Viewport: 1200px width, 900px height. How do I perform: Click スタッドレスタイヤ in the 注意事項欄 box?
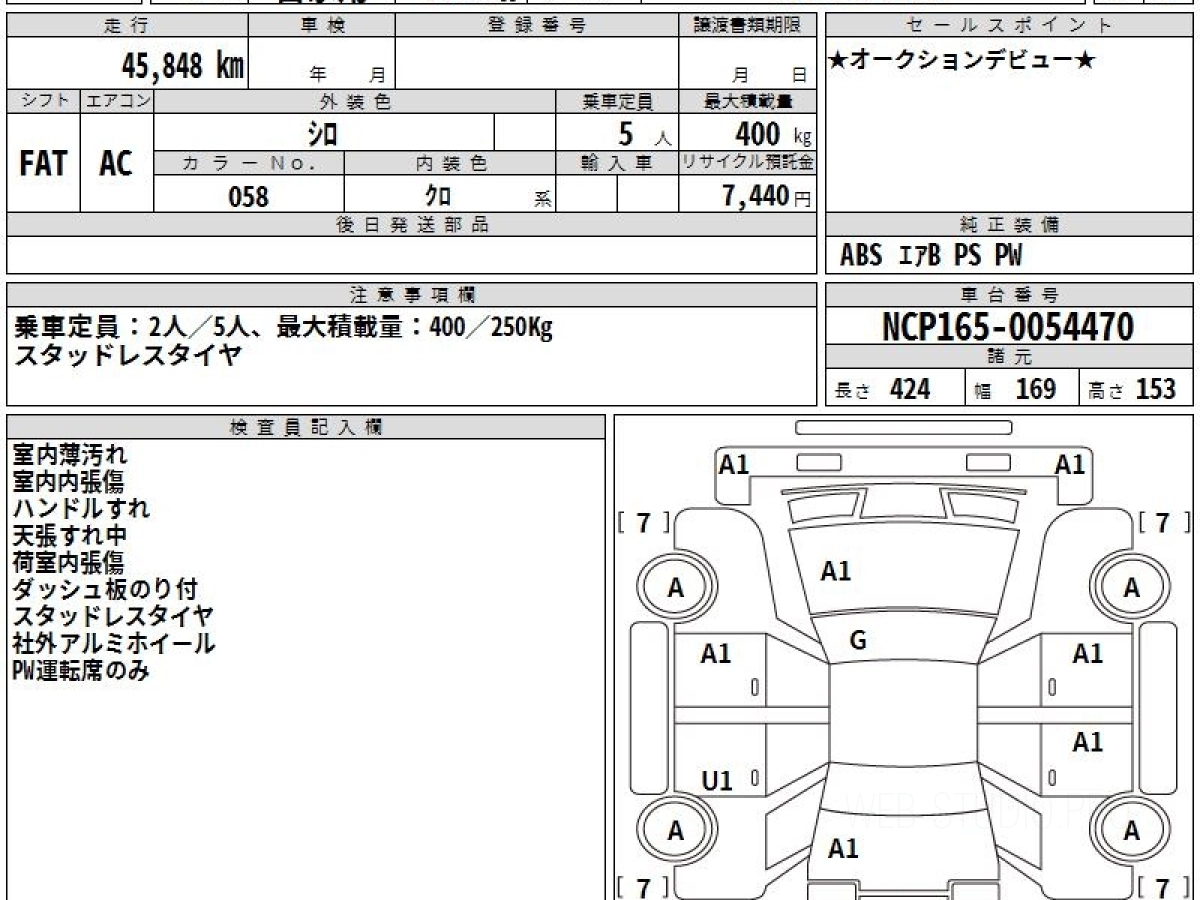coord(127,355)
